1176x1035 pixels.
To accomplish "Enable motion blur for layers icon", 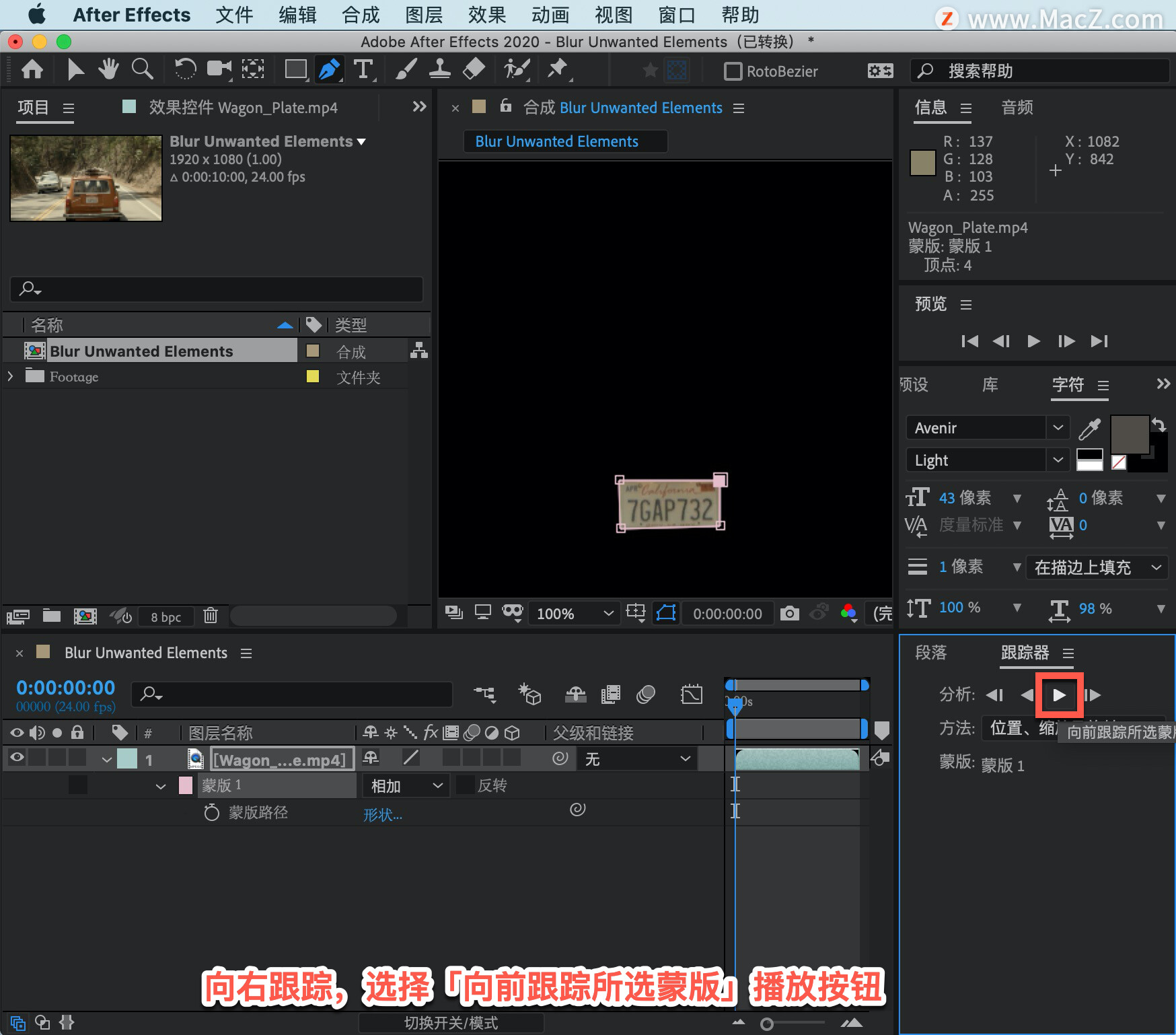I will 646,694.
